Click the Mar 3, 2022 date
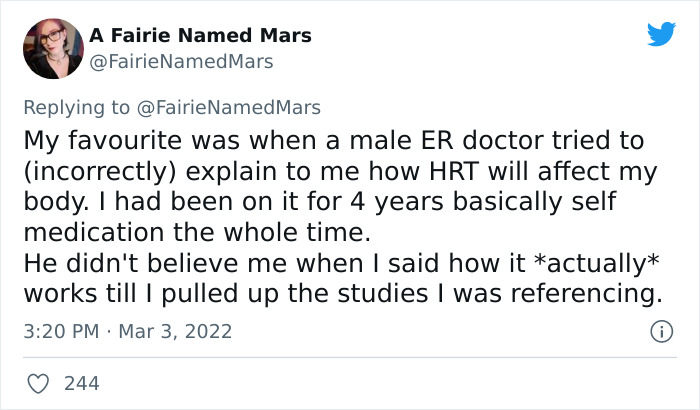Image resolution: width=700 pixels, height=410 pixels. point(173,329)
